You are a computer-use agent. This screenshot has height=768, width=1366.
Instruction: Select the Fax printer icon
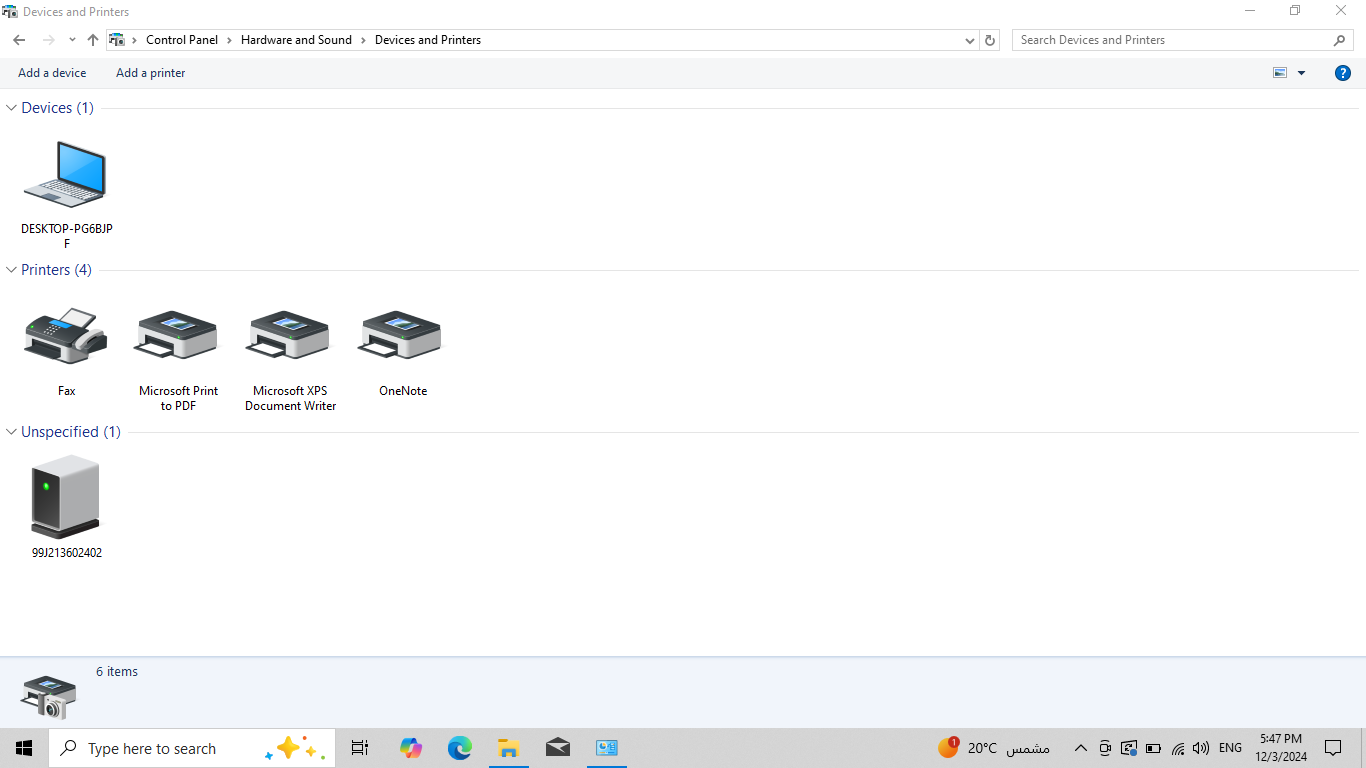pyautogui.click(x=66, y=337)
